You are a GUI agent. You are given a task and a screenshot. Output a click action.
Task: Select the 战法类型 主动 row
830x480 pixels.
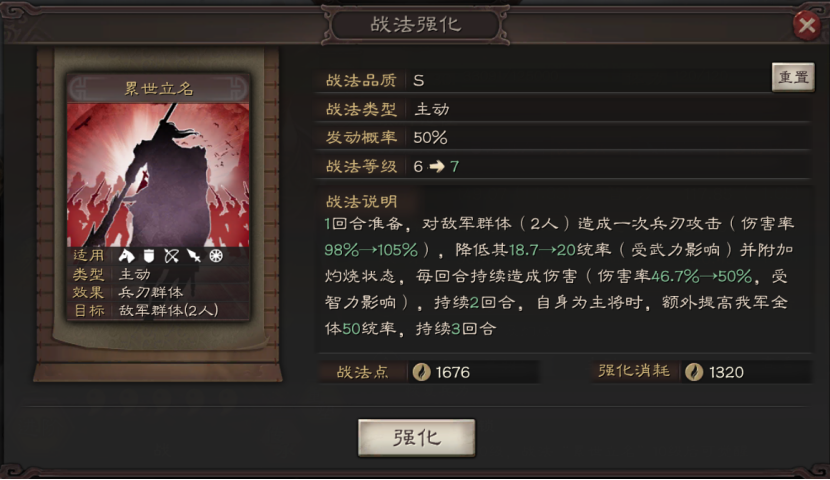click(x=563, y=109)
